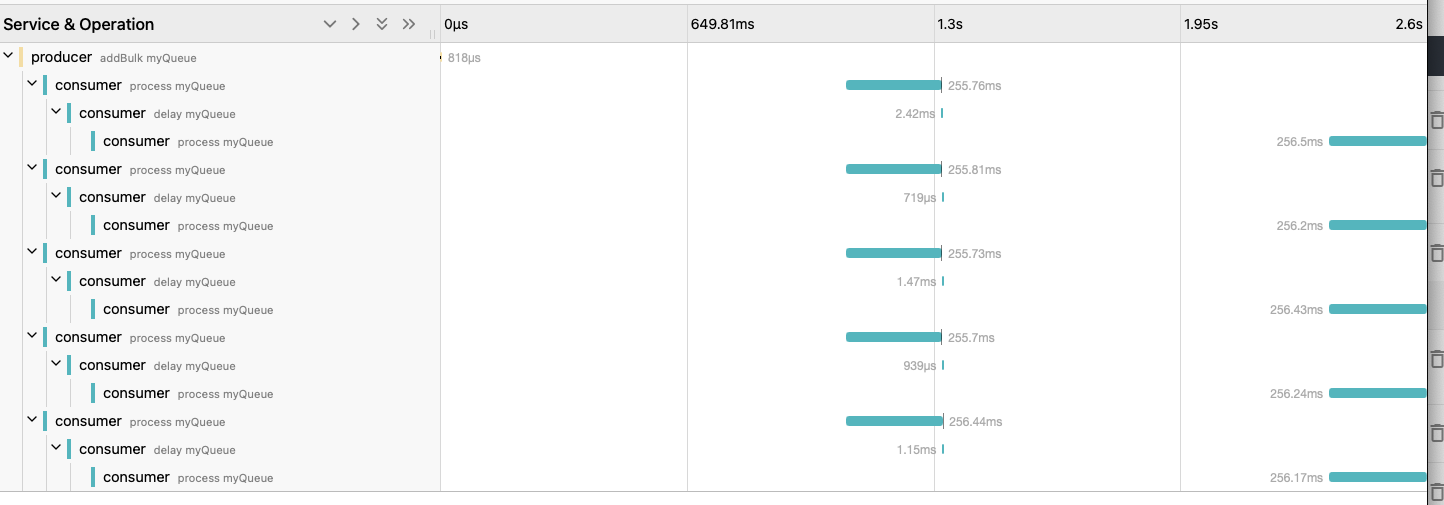Click the 1.3s timeline tick label
This screenshot has height=505, width=1444.
pos(949,24)
